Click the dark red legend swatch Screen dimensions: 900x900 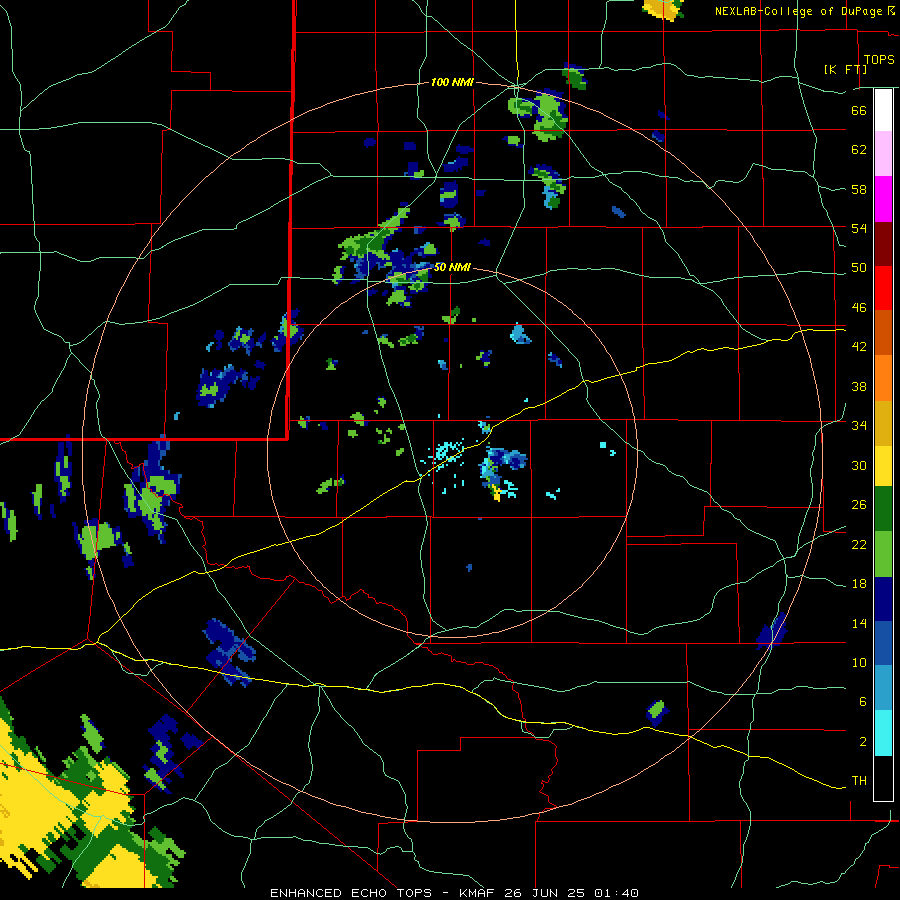point(883,244)
